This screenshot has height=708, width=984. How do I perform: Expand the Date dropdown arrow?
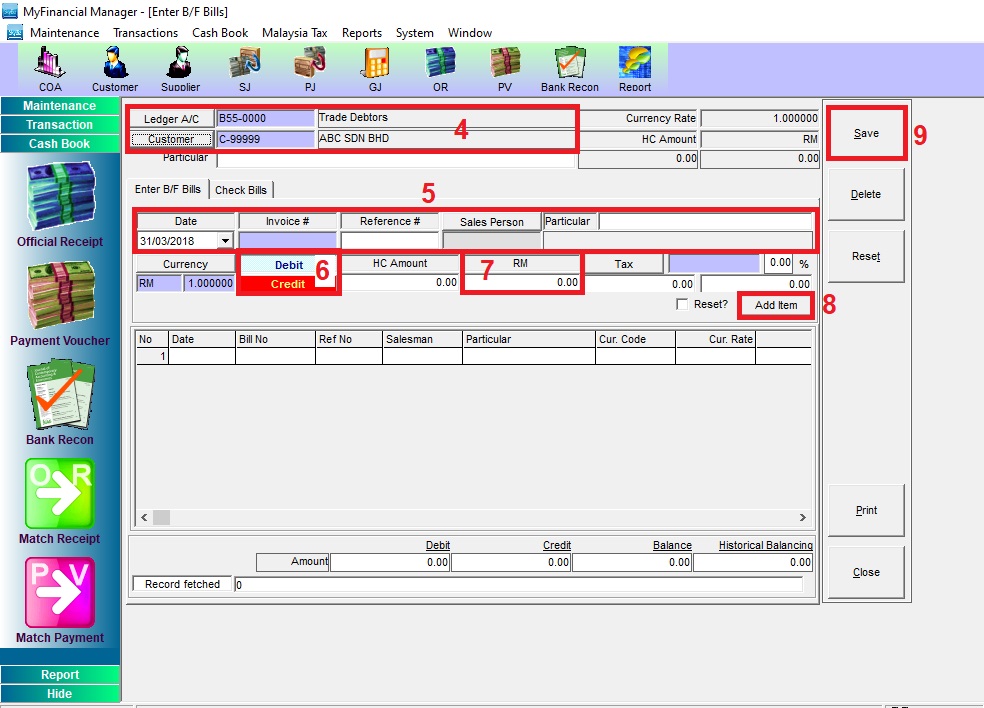tap(224, 241)
